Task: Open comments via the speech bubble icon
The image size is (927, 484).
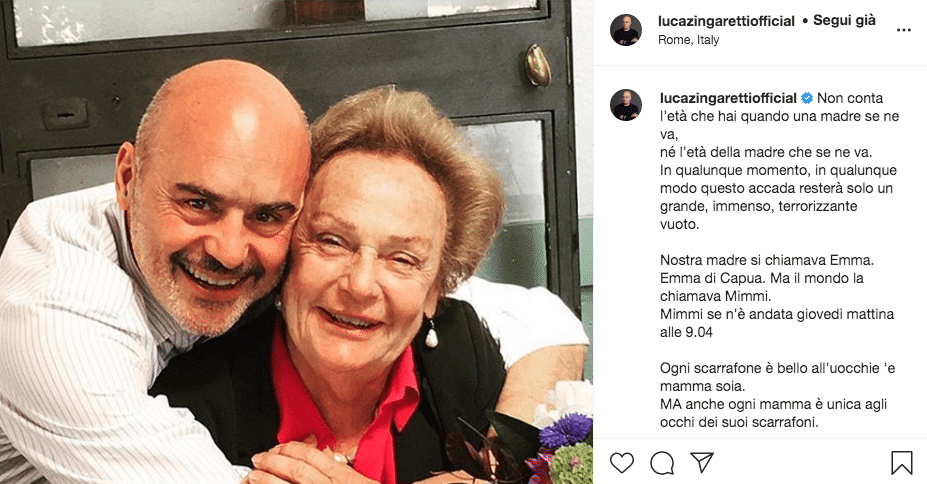Action: tap(662, 463)
